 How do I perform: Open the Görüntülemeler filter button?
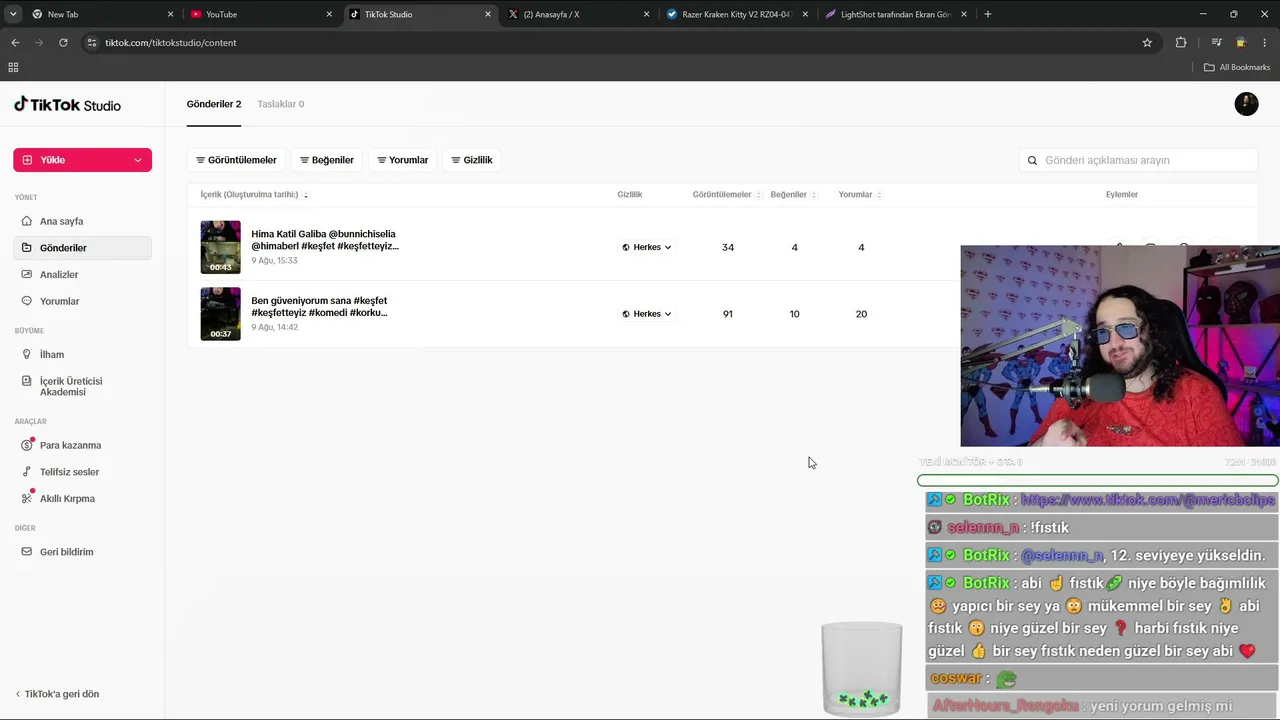pyautogui.click(x=236, y=160)
